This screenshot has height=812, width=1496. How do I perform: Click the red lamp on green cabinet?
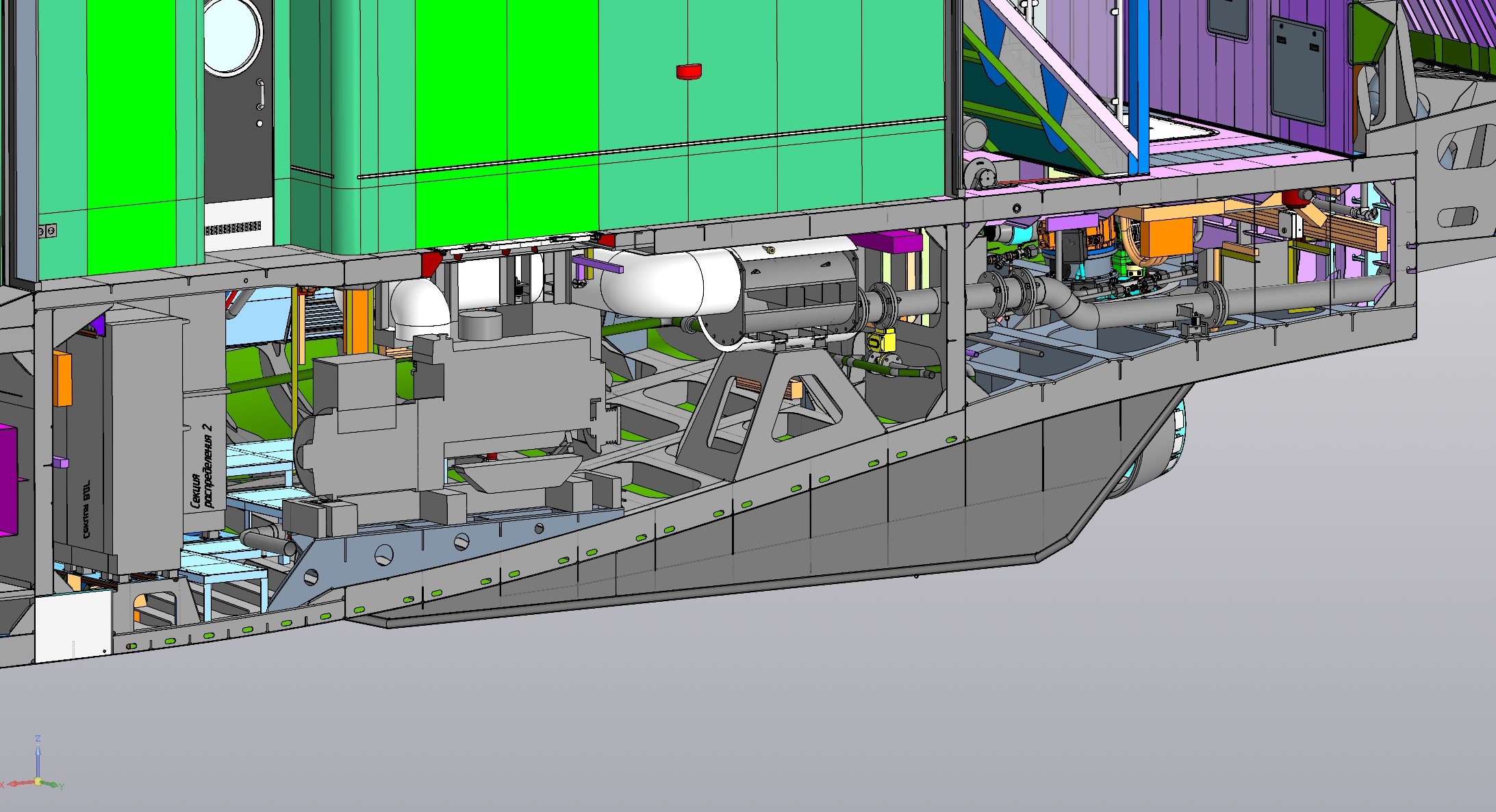pos(689,71)
